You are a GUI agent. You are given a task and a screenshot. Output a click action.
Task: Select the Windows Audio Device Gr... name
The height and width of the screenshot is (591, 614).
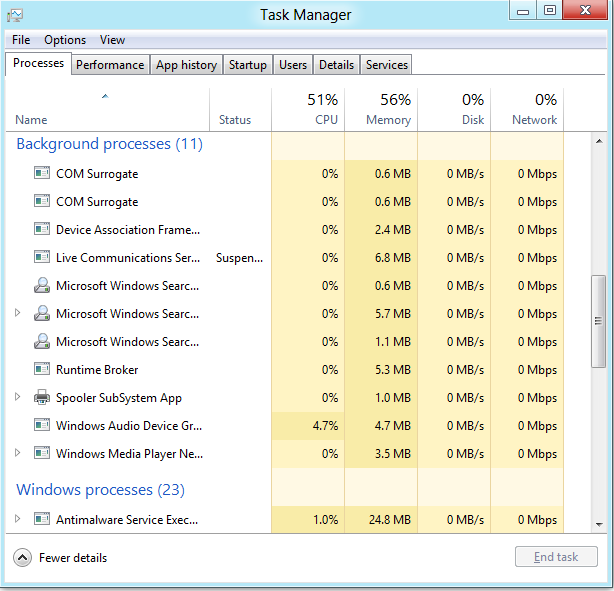click(129, 426)
